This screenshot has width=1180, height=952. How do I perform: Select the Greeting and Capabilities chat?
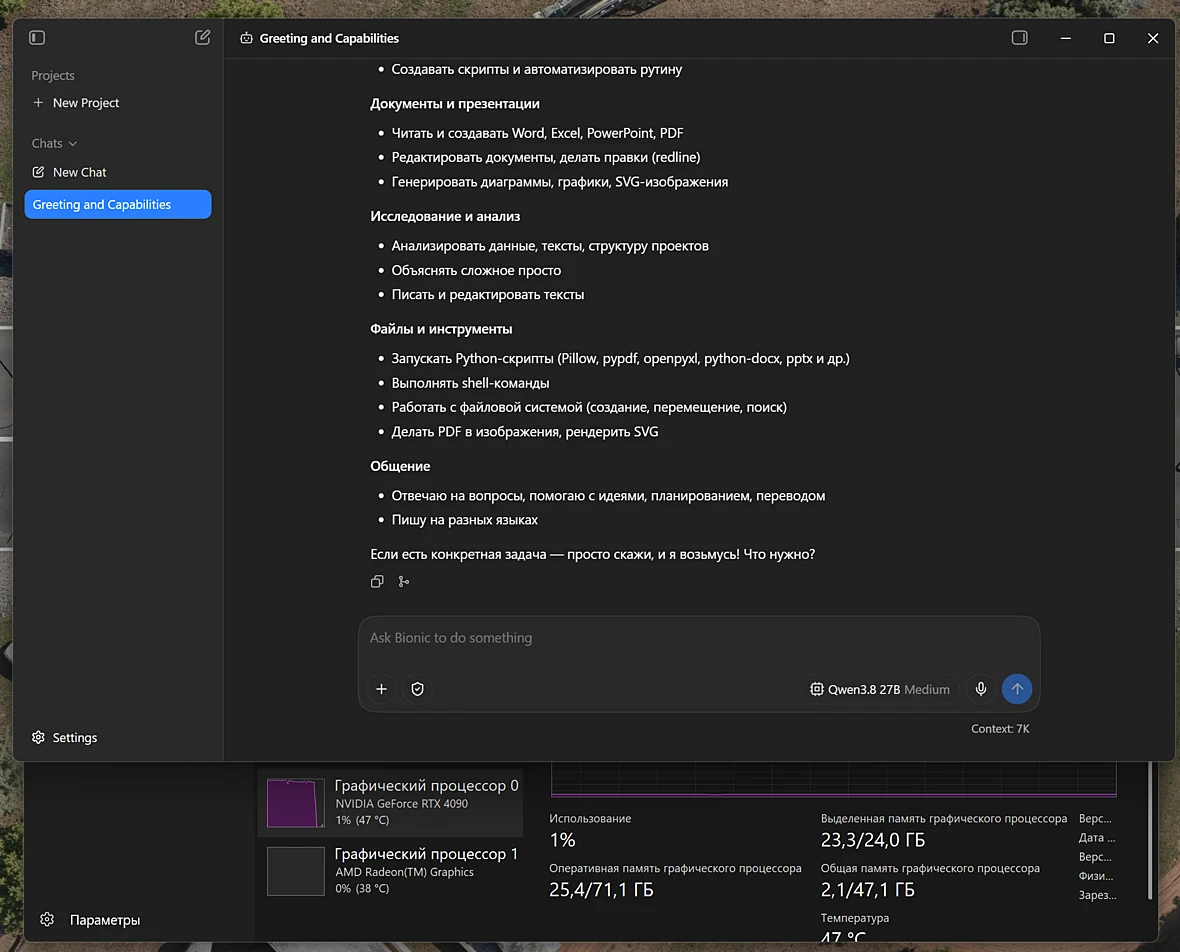click(118, 205)
